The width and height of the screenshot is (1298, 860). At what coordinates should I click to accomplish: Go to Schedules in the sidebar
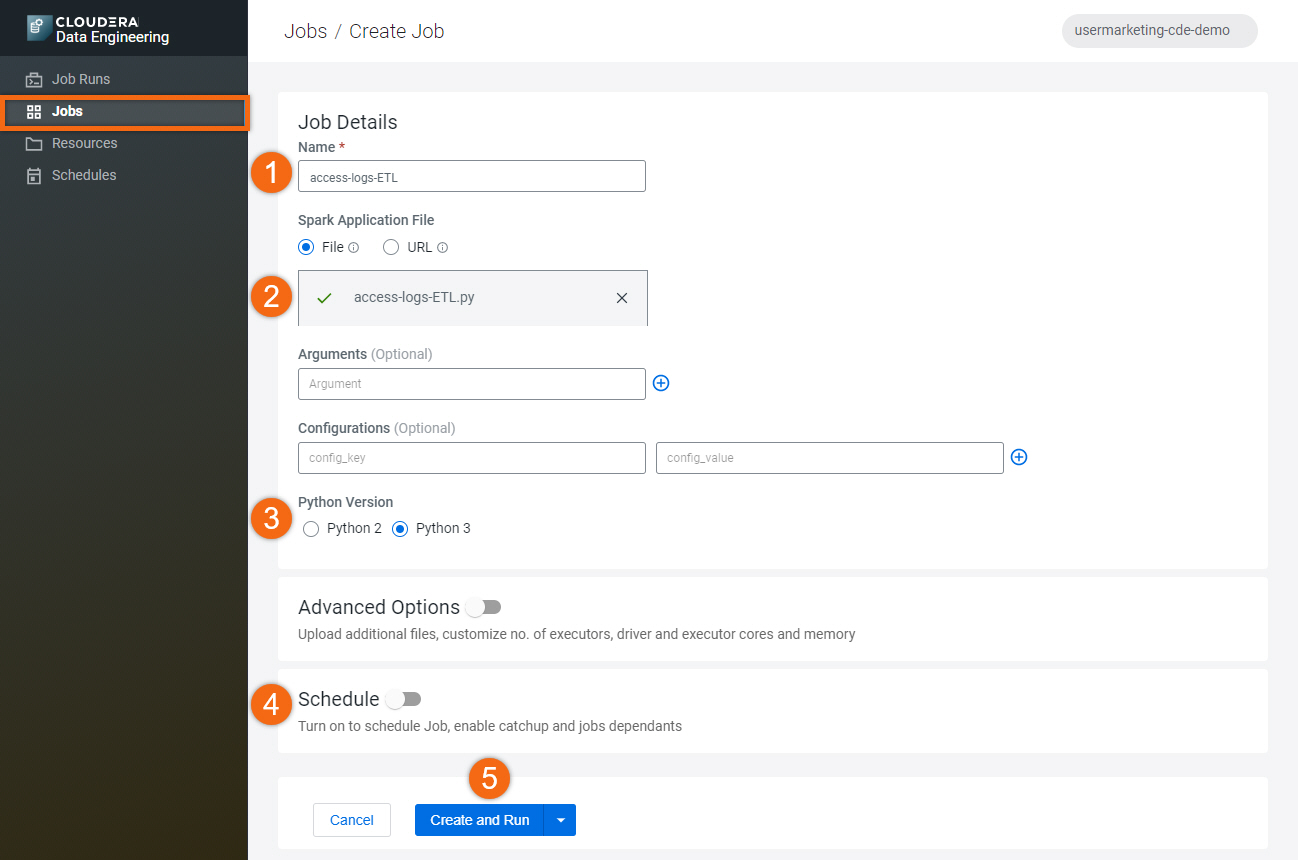click(x=84, y=175)
